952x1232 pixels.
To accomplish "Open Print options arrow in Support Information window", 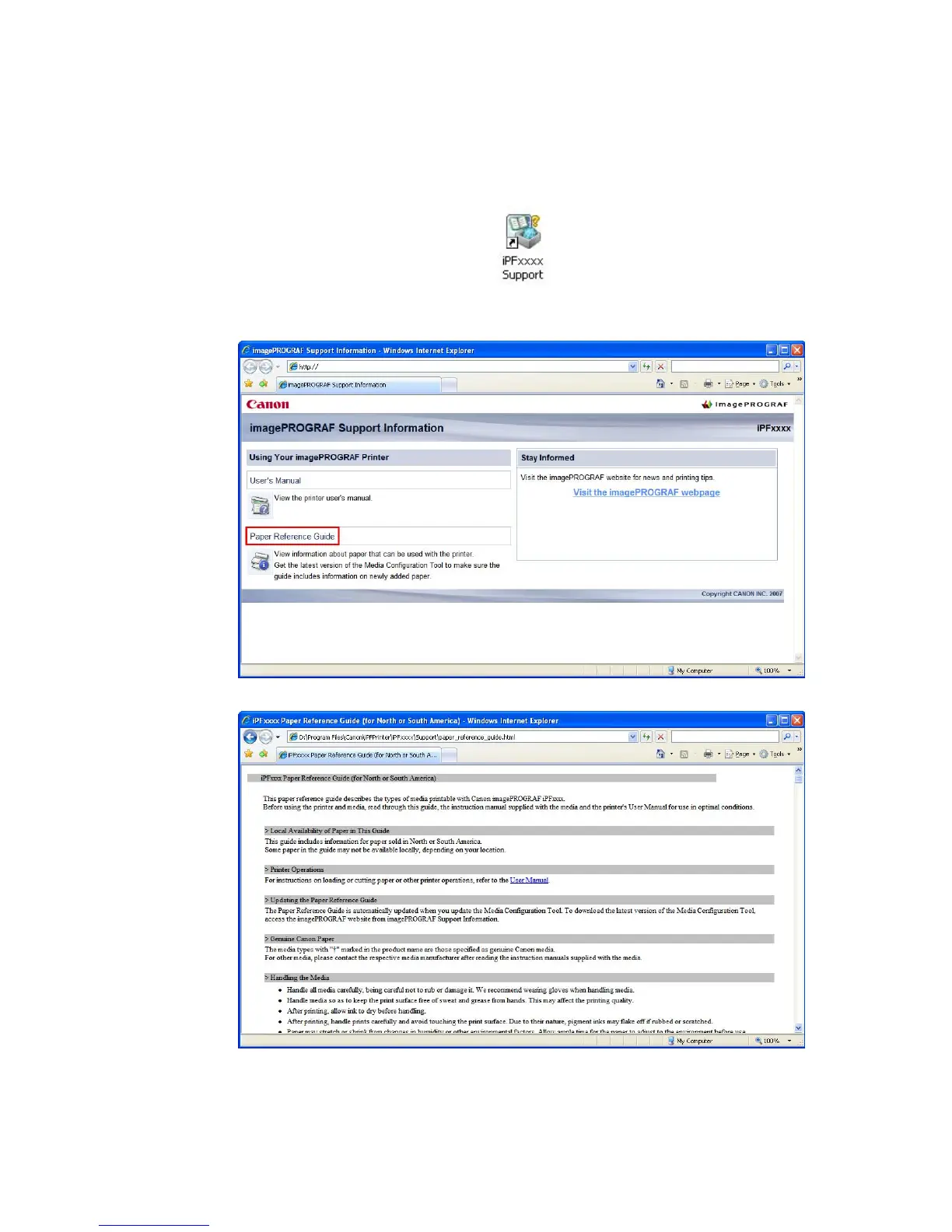I will coord(719,383).
